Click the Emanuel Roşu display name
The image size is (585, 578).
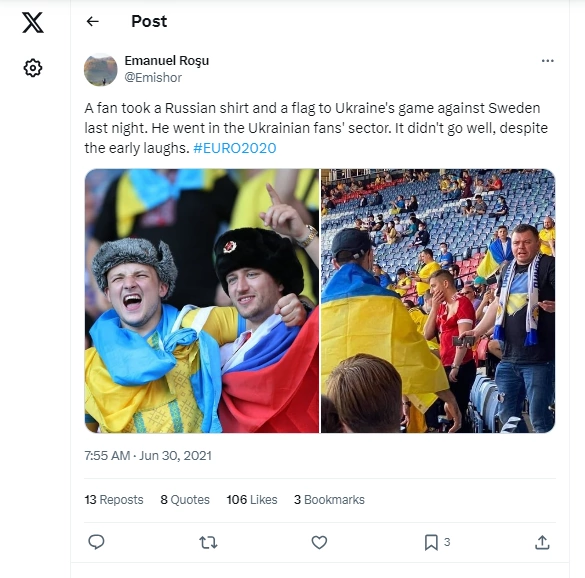tap(166, 60)
